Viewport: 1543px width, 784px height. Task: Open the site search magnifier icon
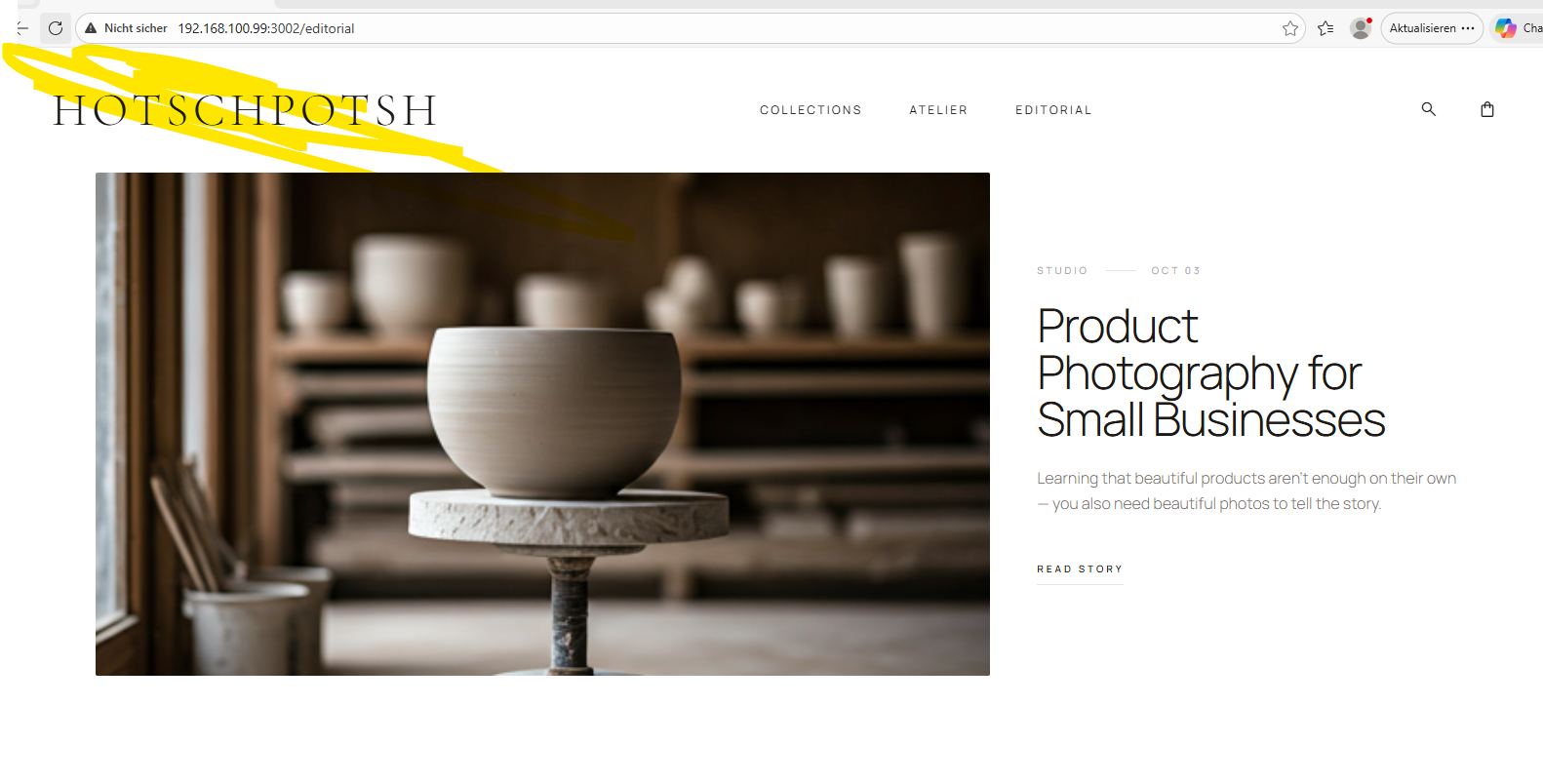click(x=1428, y=109)
